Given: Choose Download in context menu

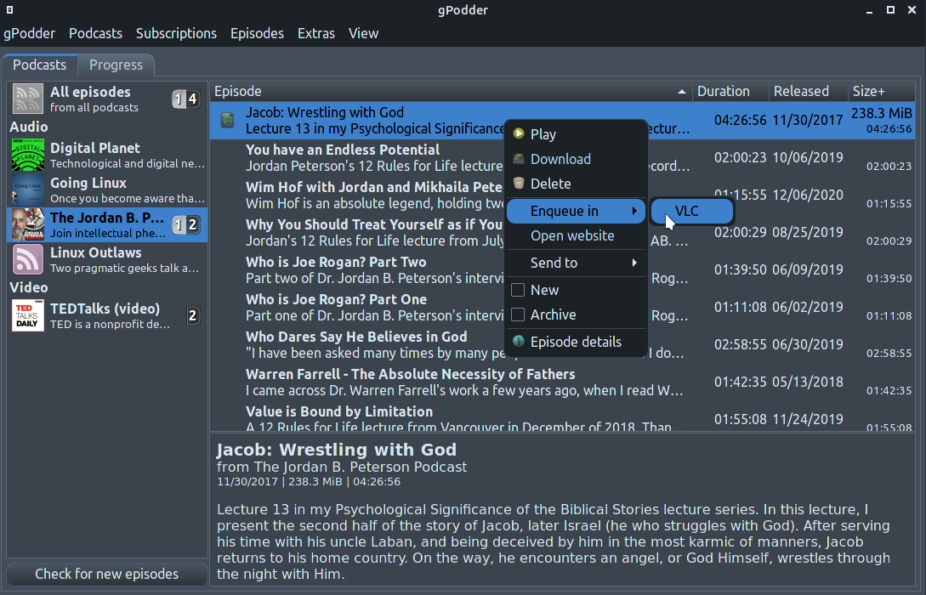Looking at the screenshot, I should coord(577,159).
